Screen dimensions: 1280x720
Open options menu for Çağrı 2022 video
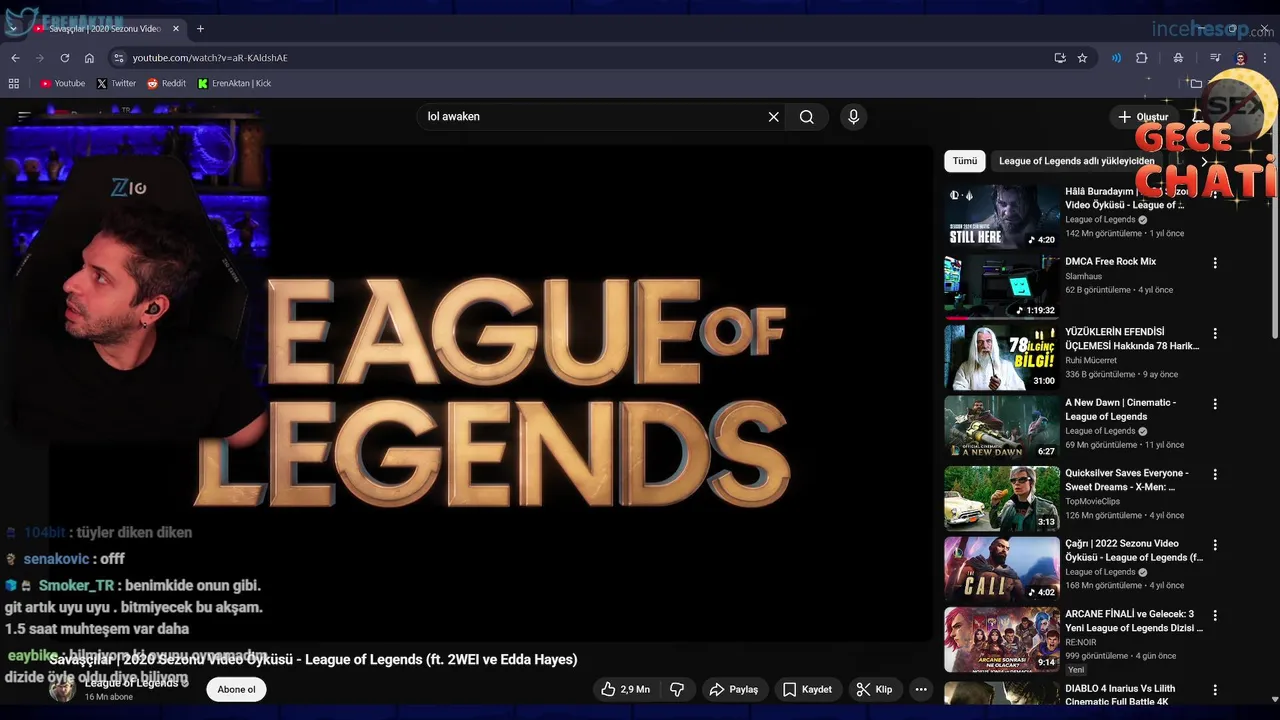tap(1215, 545)
